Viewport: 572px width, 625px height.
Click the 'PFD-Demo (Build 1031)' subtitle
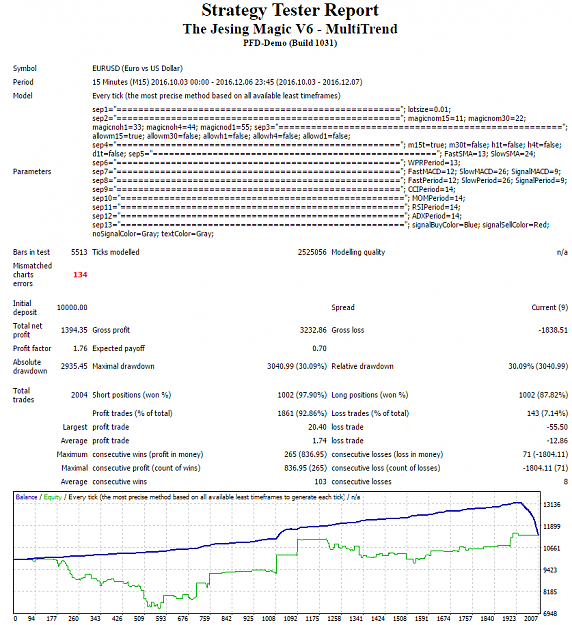pos(290,43)
